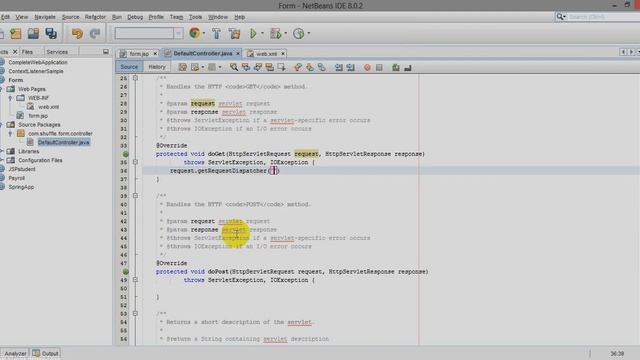
Task: Switch to the form.jsp editor tab
Action: point(139,53)
